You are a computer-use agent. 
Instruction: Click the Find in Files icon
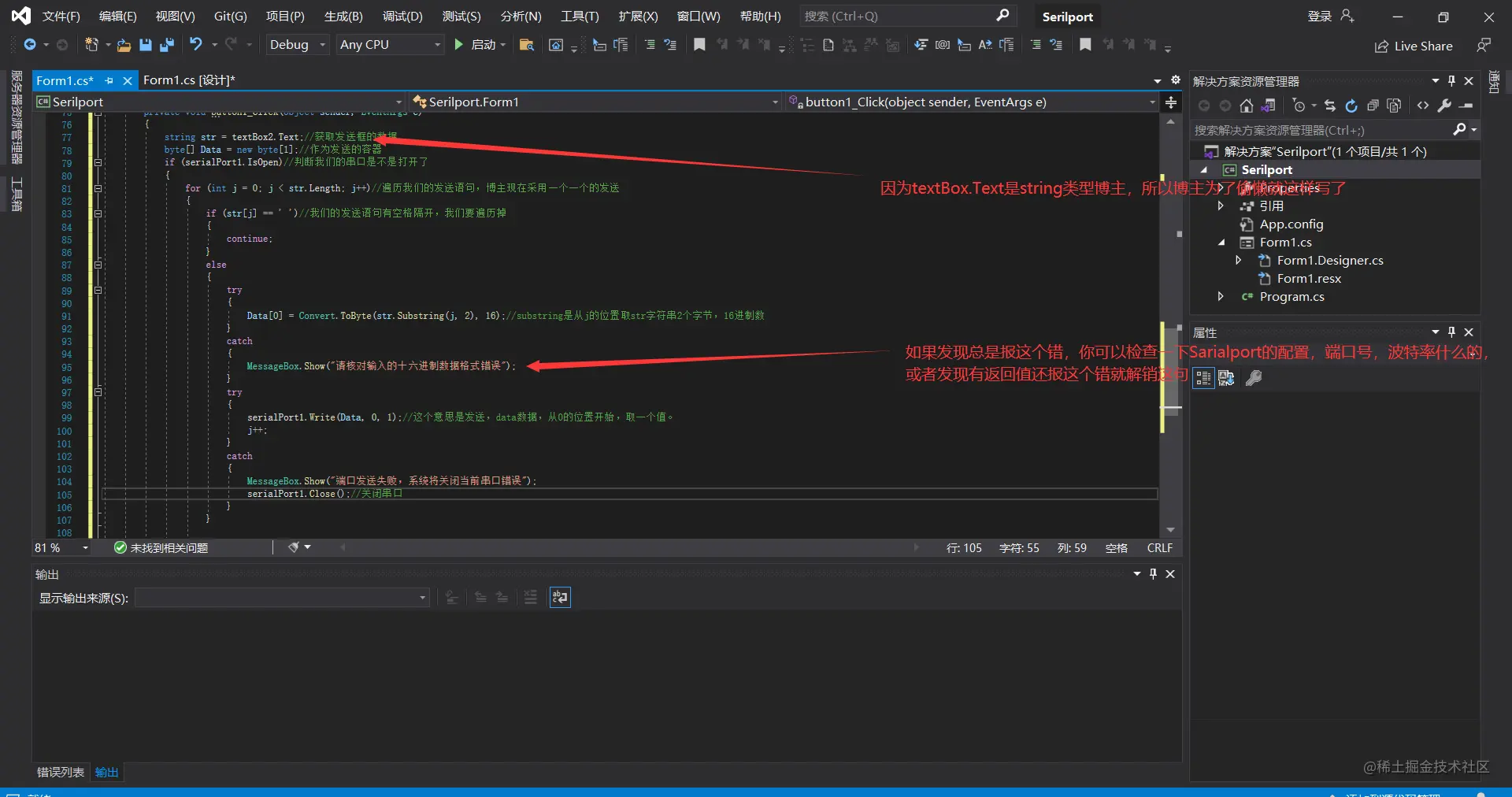coord(527,45)
